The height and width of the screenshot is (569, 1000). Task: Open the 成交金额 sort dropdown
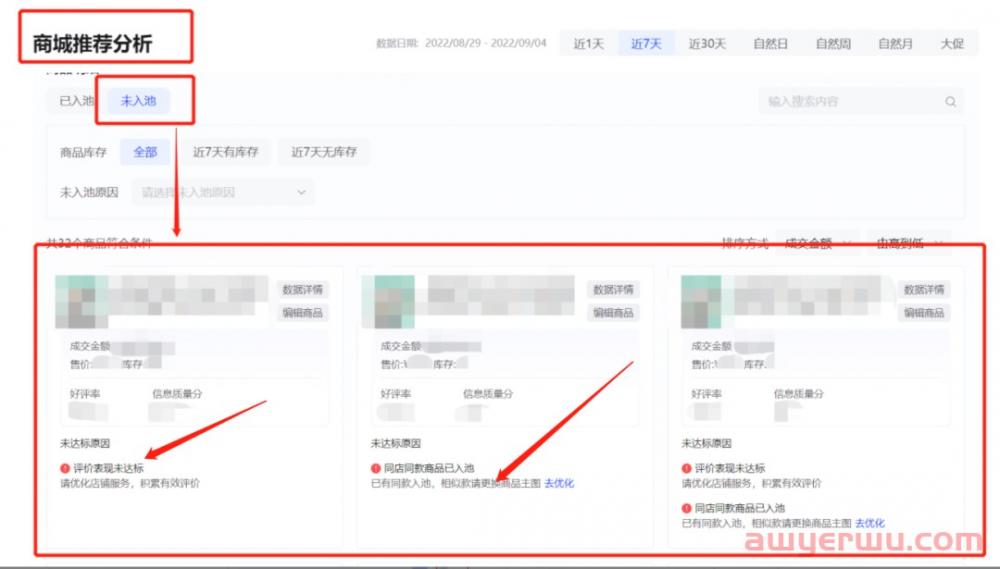818,243
